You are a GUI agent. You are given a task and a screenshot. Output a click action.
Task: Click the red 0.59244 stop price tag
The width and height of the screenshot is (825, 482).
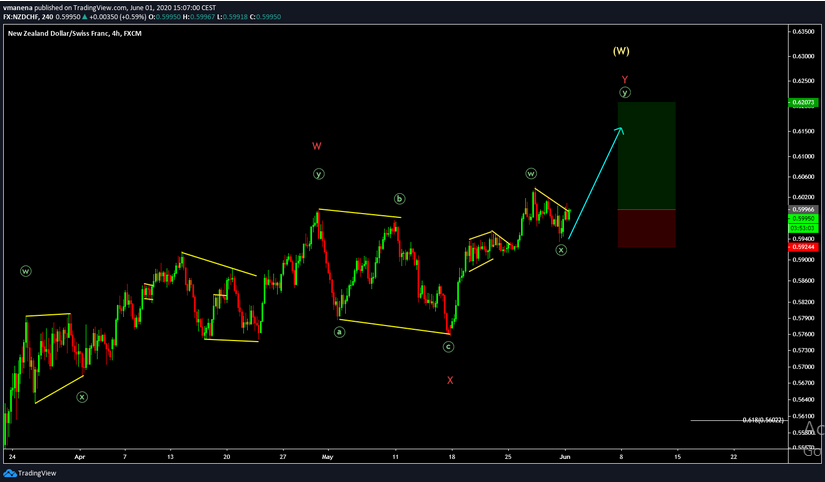click(803, 247)
